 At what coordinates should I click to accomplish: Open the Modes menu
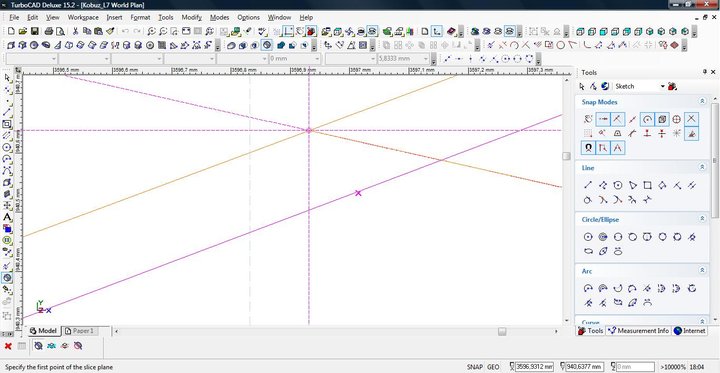tap(219, 17)
